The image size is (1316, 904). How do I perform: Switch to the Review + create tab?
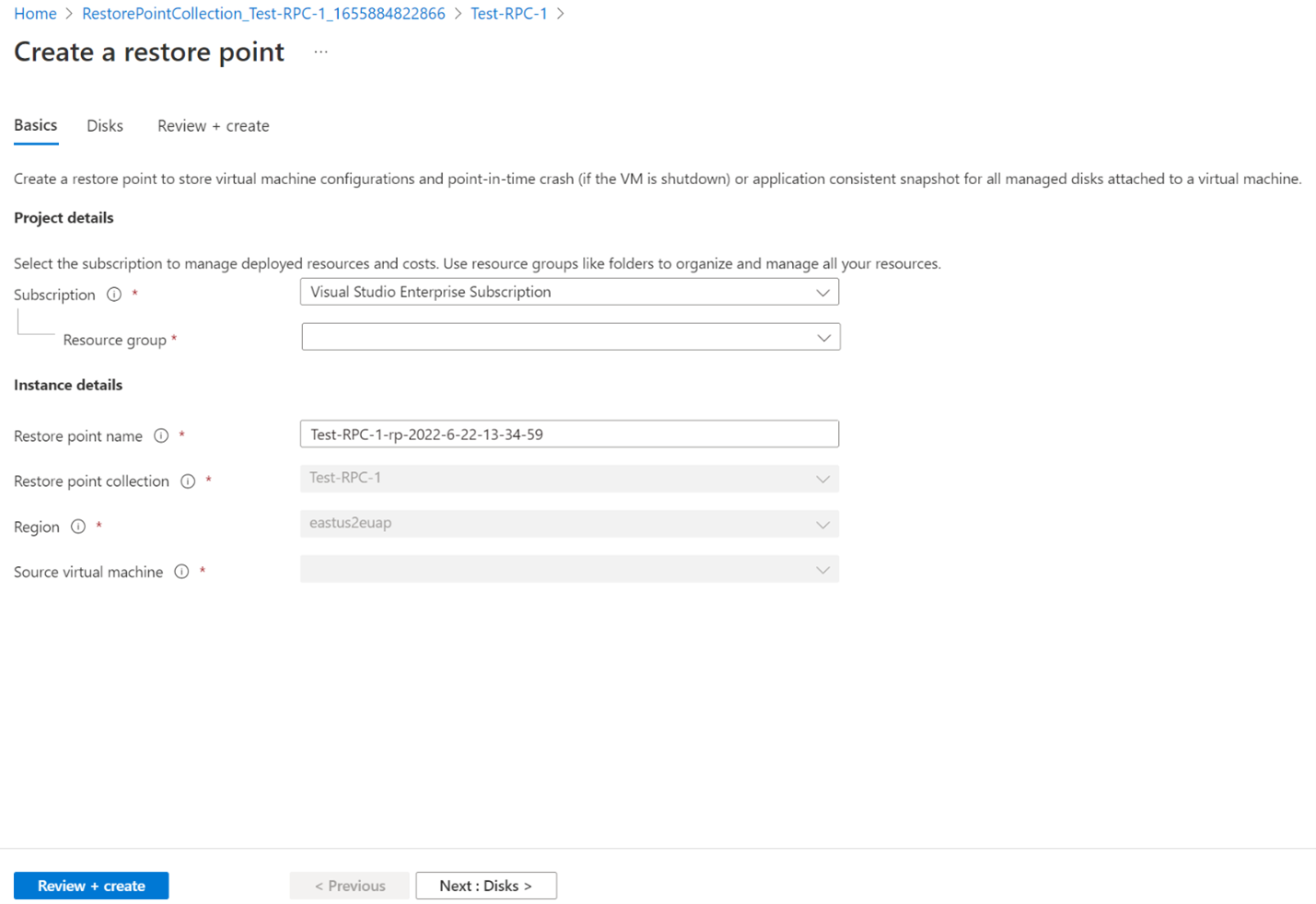tap(212, 125)
